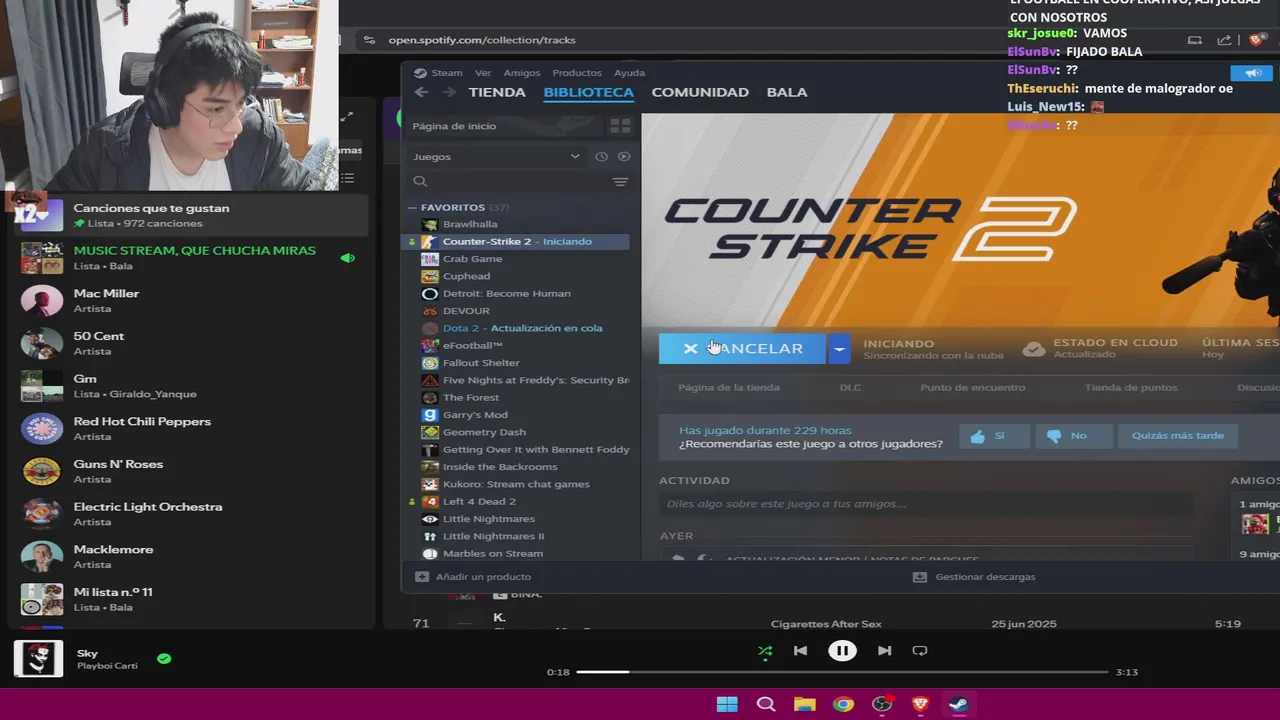Image resolution: width=1280 pixels, height=720 pixels.
Task: Open the dropdown arrow next to Cancelar
Action: tap(839, 348)
